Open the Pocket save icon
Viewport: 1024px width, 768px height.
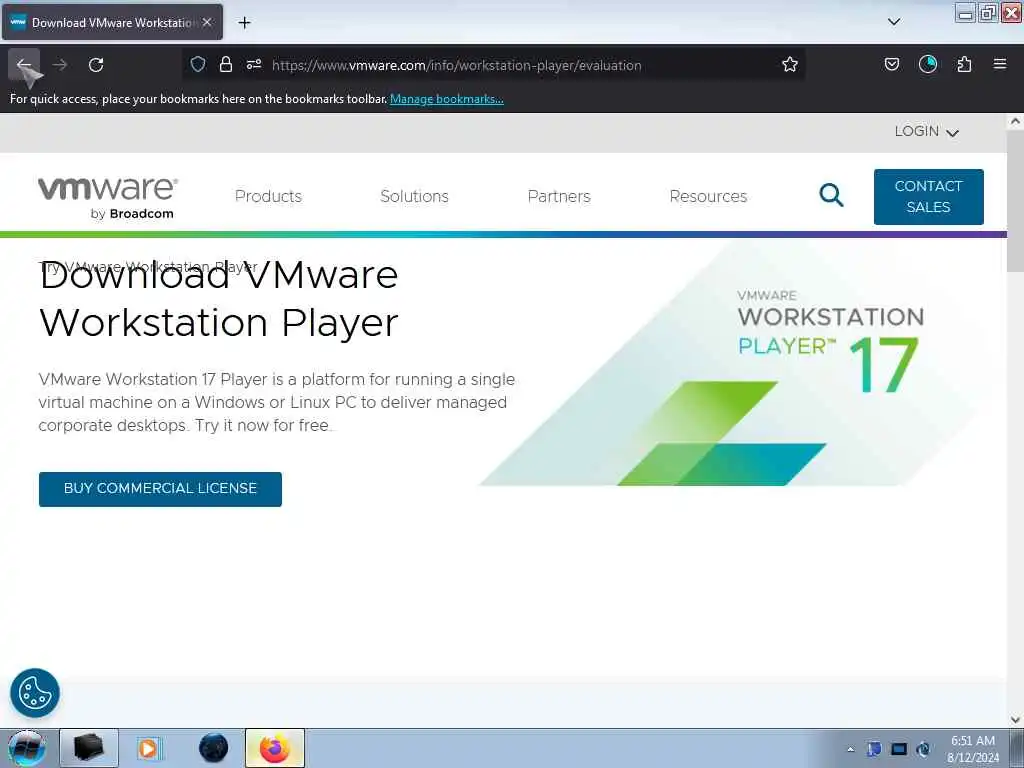(x=891, y=64)
